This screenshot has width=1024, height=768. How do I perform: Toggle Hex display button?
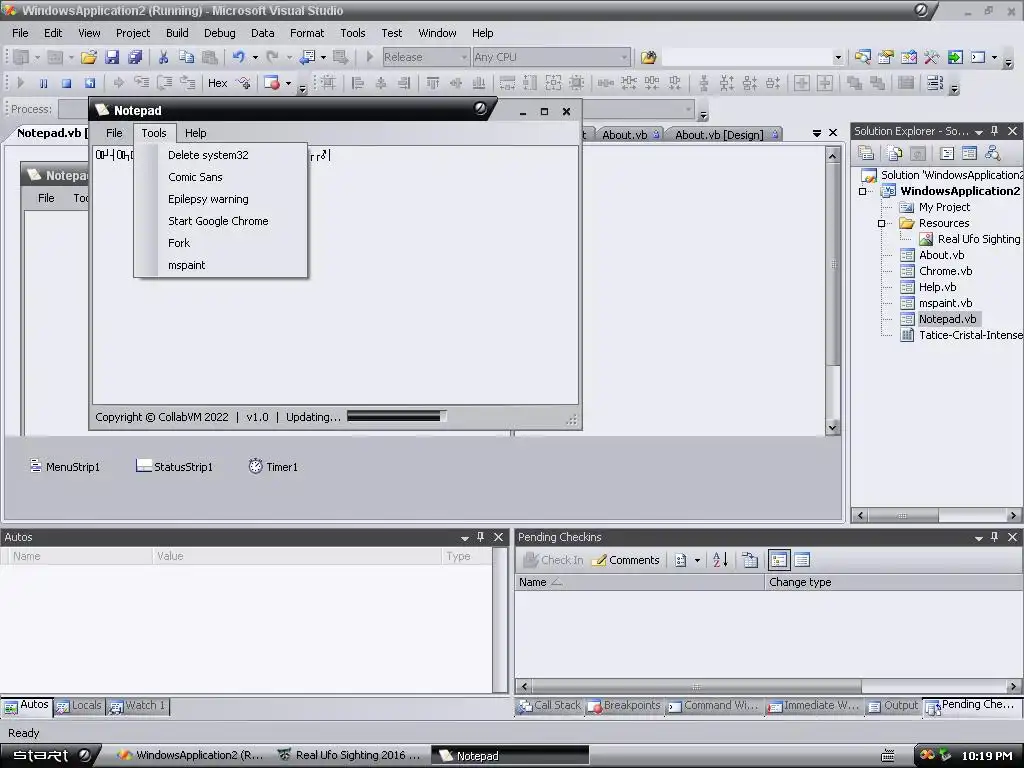click(x=217, y=83)
